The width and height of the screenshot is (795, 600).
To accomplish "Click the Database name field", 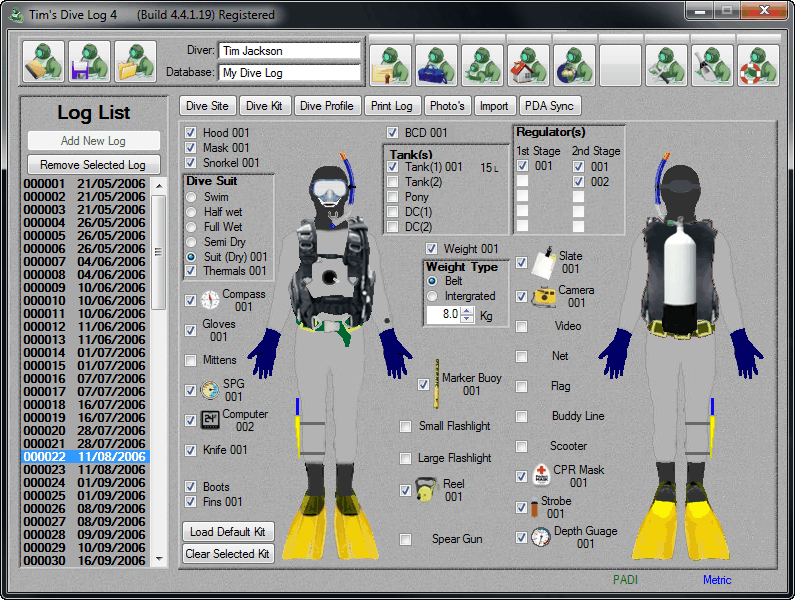I will pyautogui.click(x=290, y=73).
